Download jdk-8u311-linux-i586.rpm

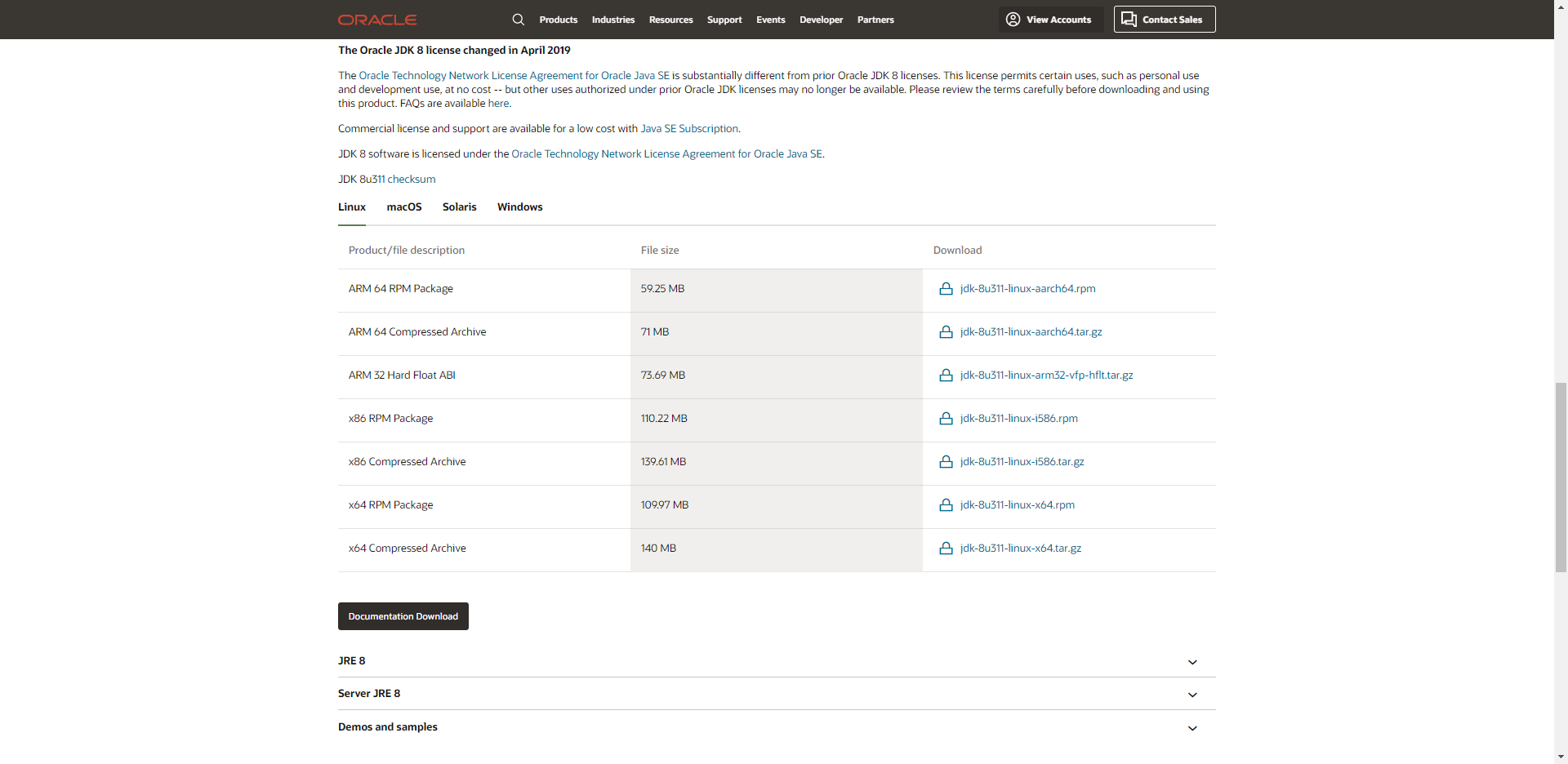[1018, 419]
